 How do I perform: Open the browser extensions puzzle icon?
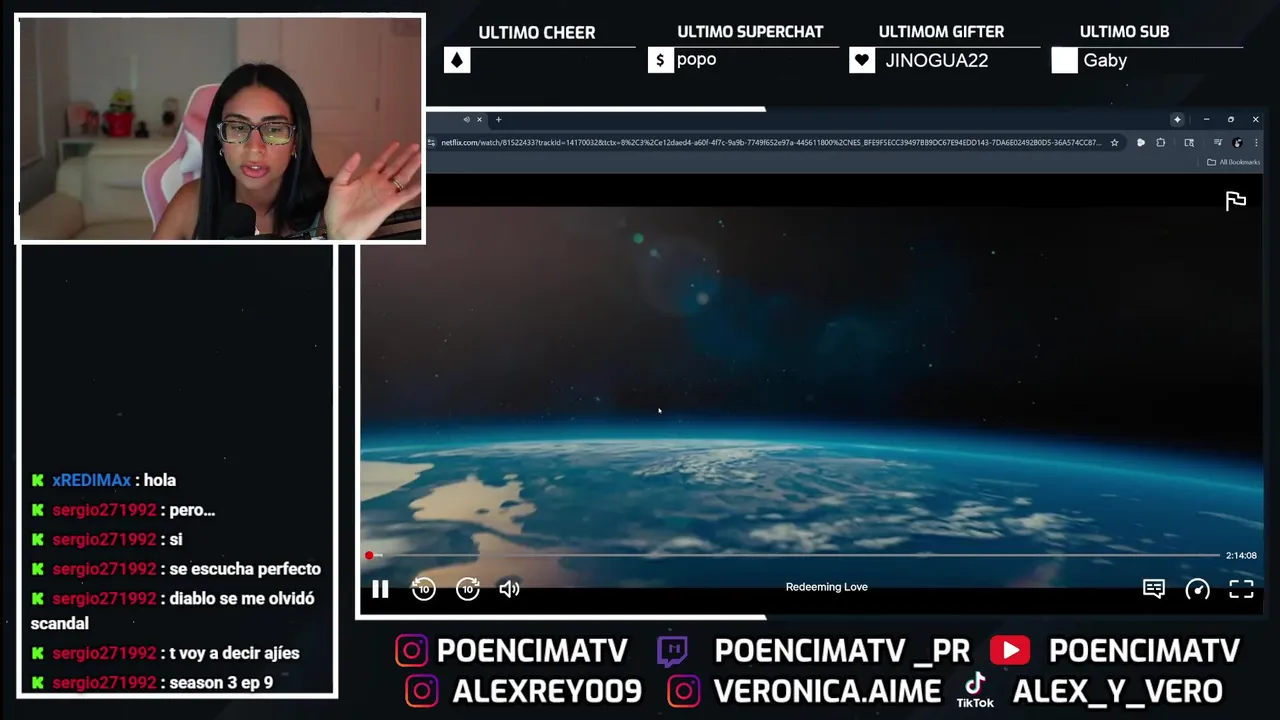point(1160,143)
